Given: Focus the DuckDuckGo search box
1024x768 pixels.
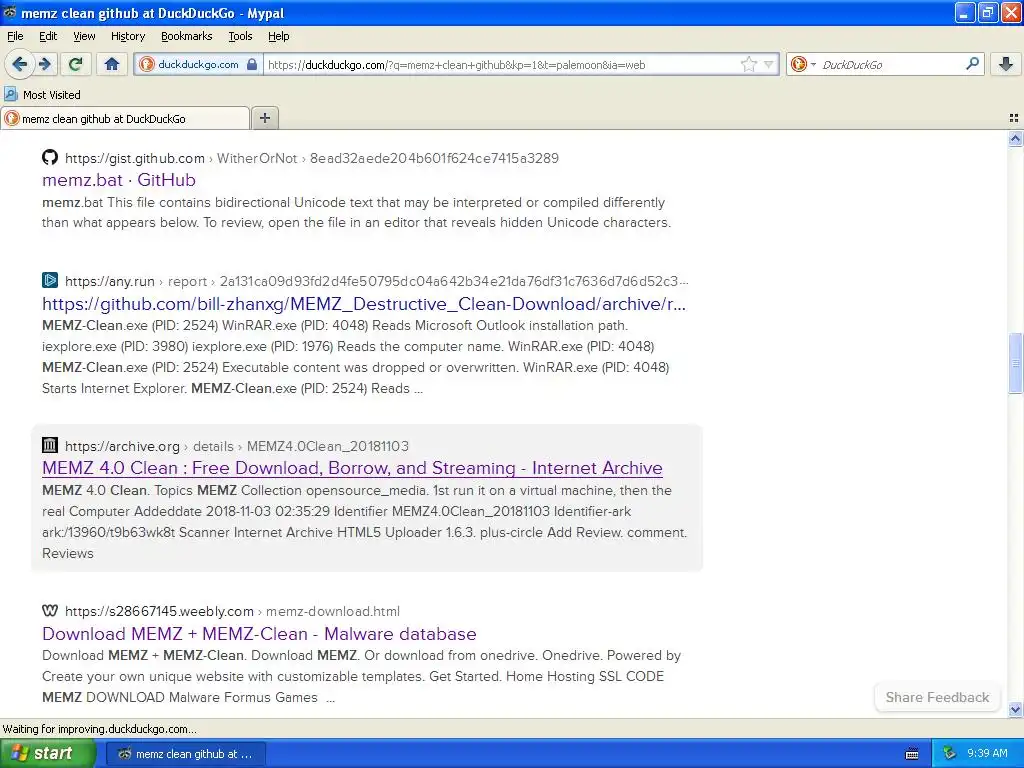Looking at the screenshot, I should 890,65.
